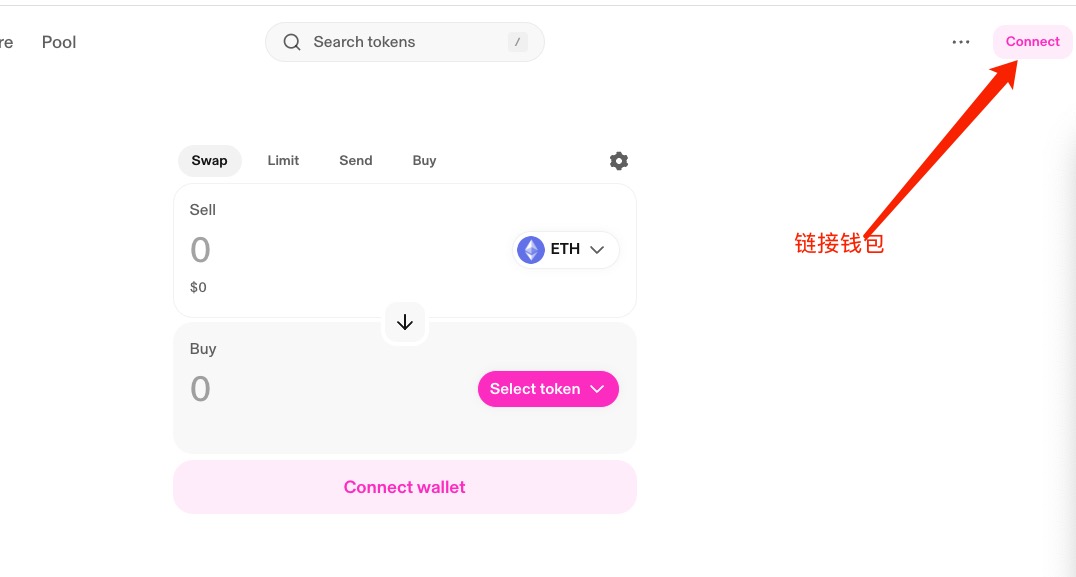Click the Connect wallet button
The height and width of the screenshot is (577, 1076).
405,487
